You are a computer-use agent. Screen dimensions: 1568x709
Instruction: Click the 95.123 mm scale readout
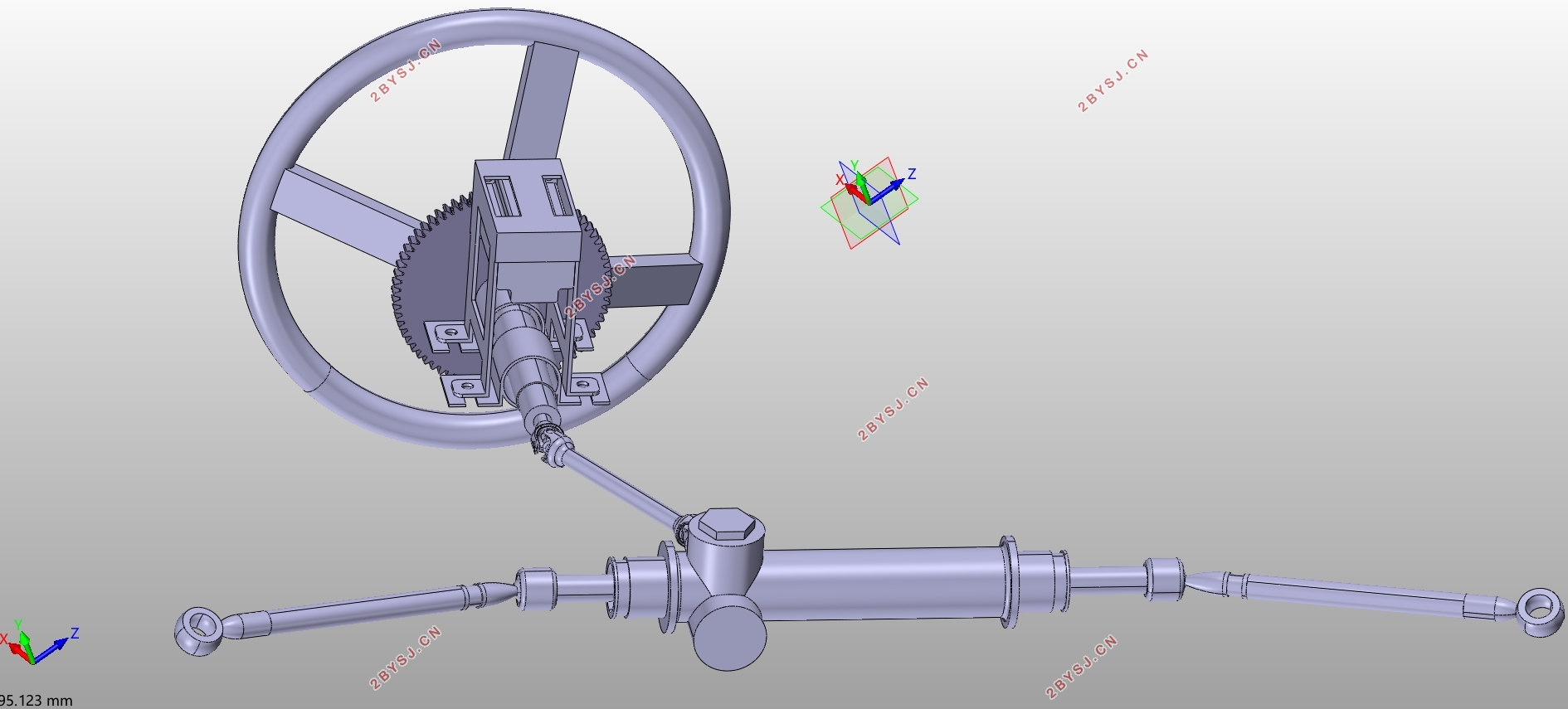[37, 701]
